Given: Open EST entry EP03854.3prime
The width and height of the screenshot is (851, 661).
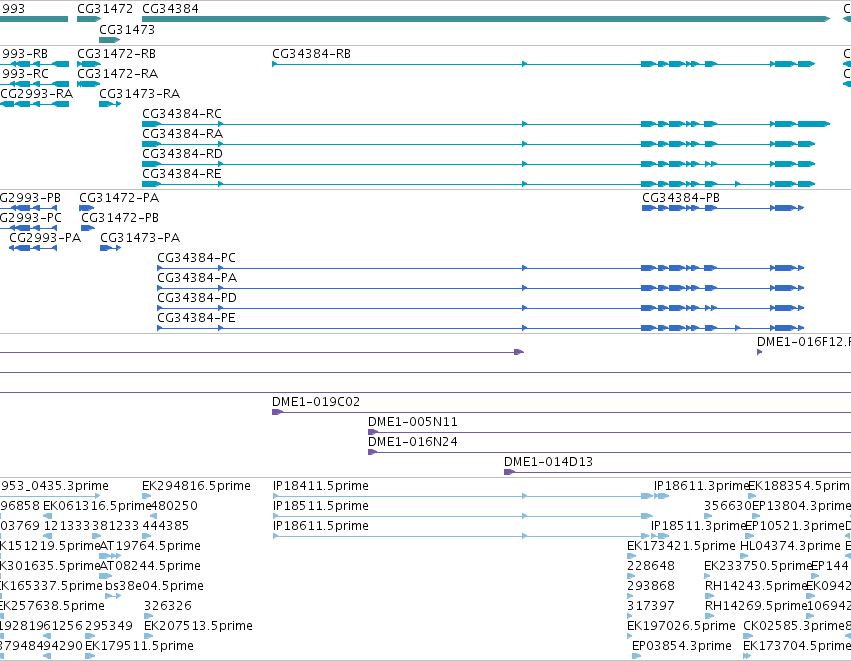Looking at the screenshot, I should pyautogui.click(x=682, y=647).
